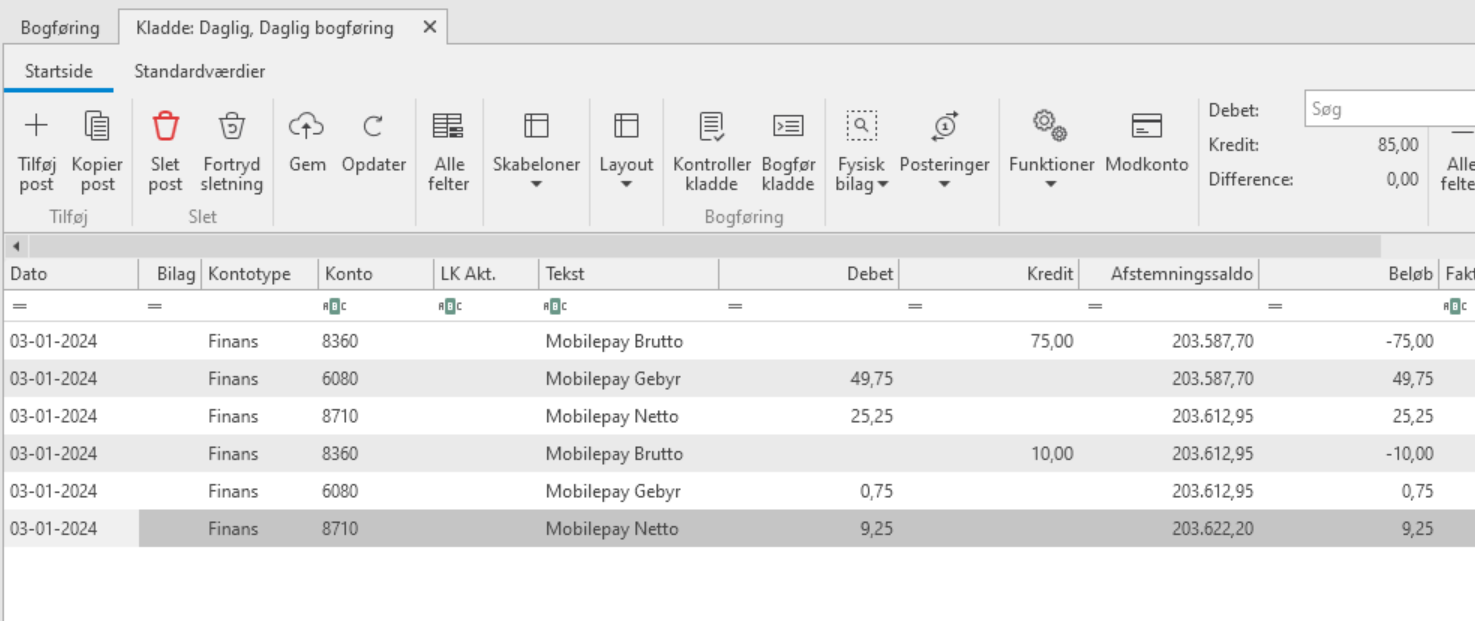Sort by the Afstemningssaldo column header
Screen dimensions: 1475x621
(1168, 273)
